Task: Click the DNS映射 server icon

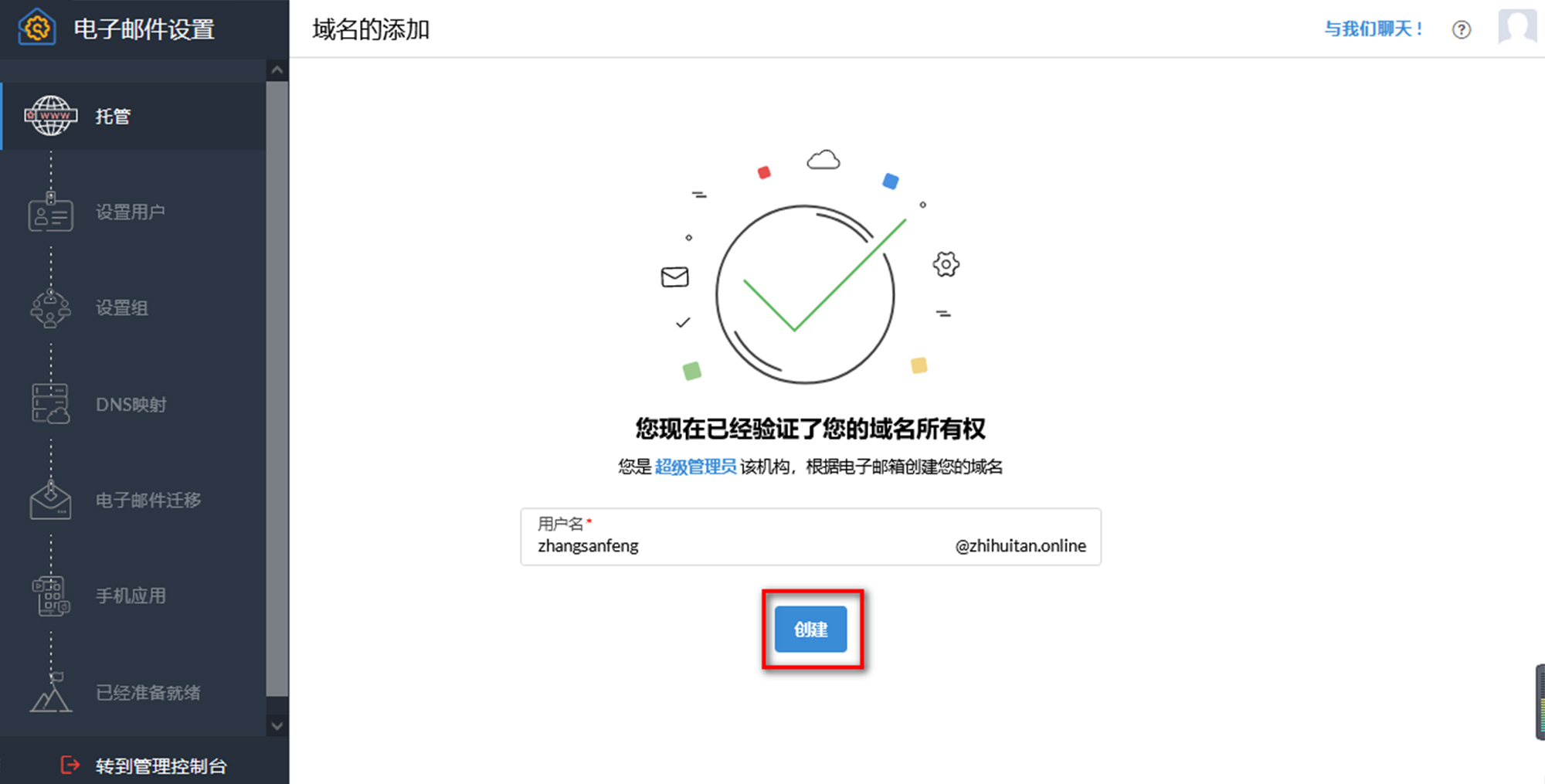Action: pyautogui.click(x=51, y=403)
